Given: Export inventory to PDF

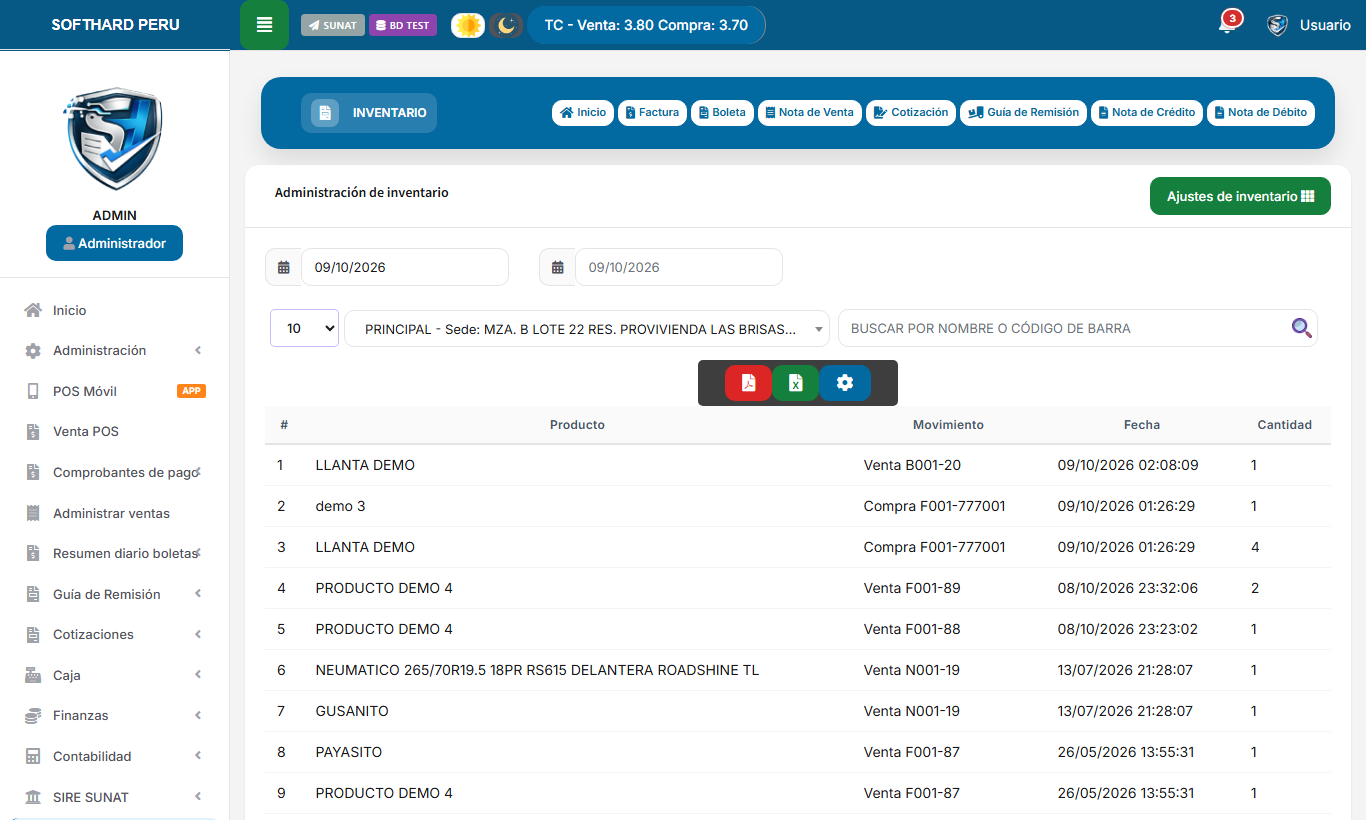Looking at the screenshot, I should (x=748, y=383).
